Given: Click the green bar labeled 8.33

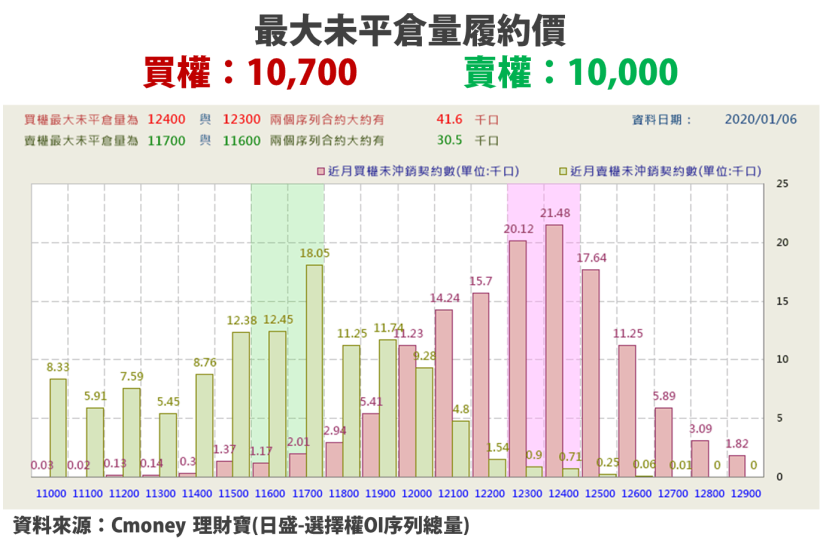Looking at the screenshot, I should 58,428.
